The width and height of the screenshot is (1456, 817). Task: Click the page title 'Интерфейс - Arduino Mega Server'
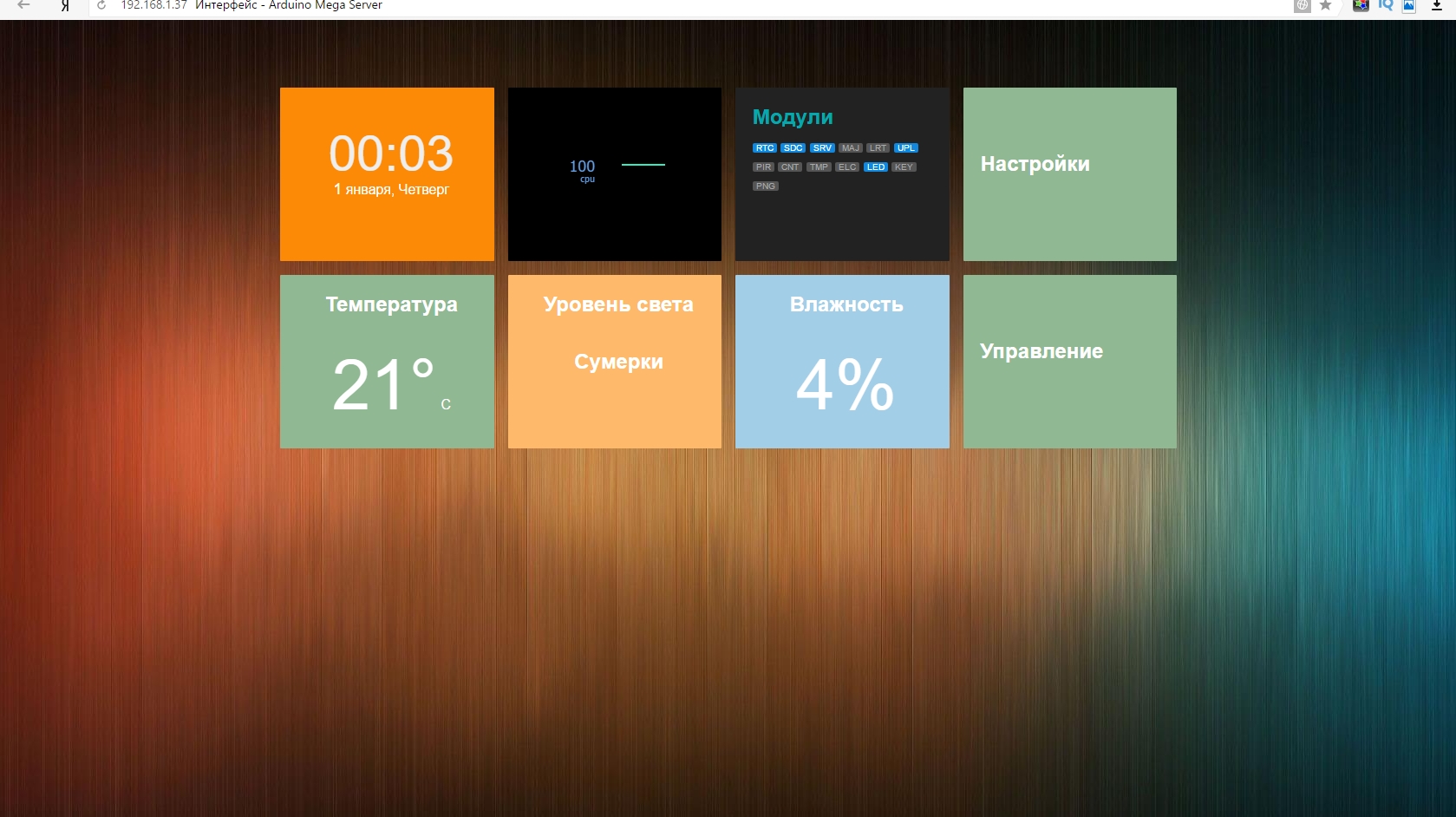point(289,5)
